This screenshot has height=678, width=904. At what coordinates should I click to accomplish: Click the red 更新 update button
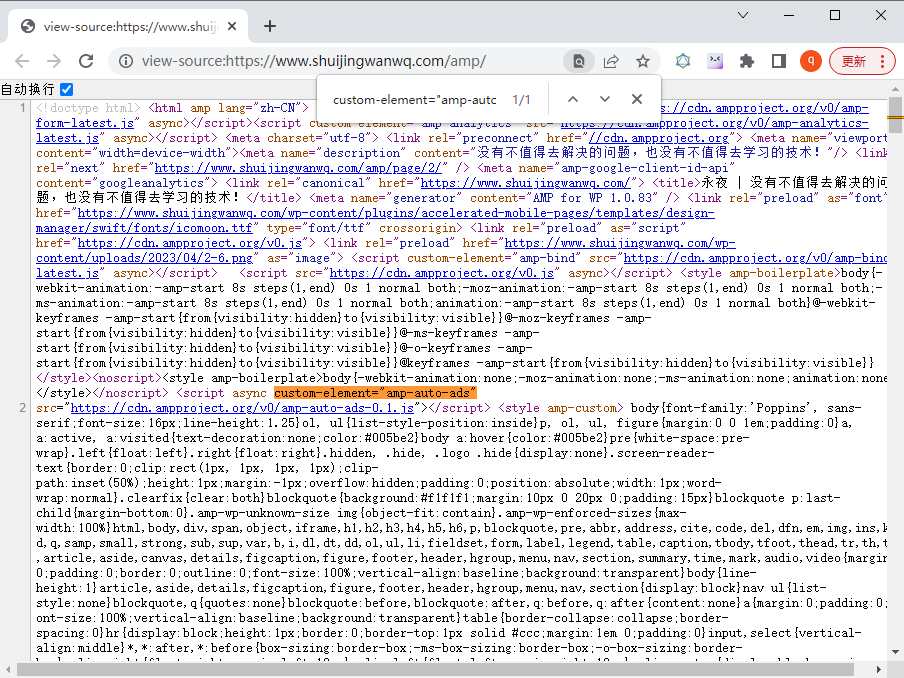[x=862, y=61]
